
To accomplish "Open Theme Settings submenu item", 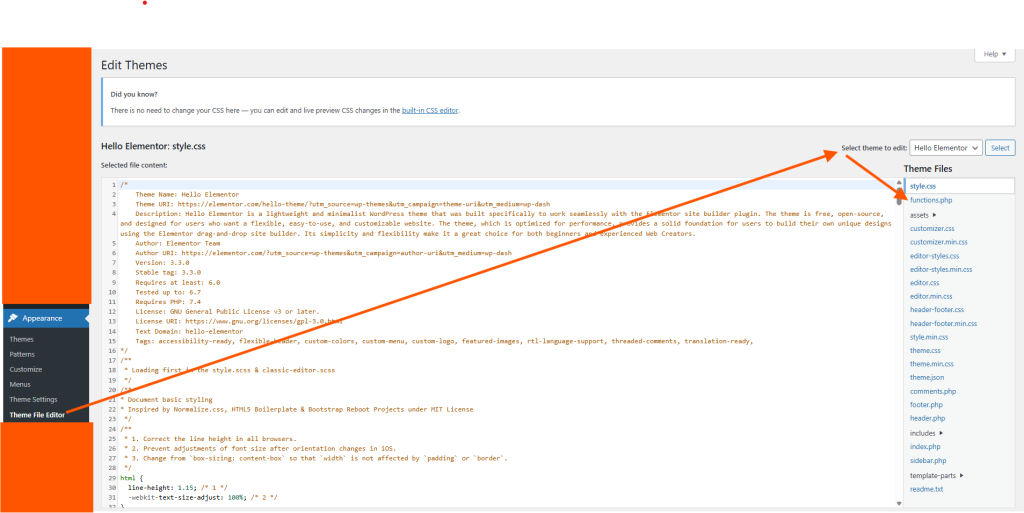I will coord(33,399).
